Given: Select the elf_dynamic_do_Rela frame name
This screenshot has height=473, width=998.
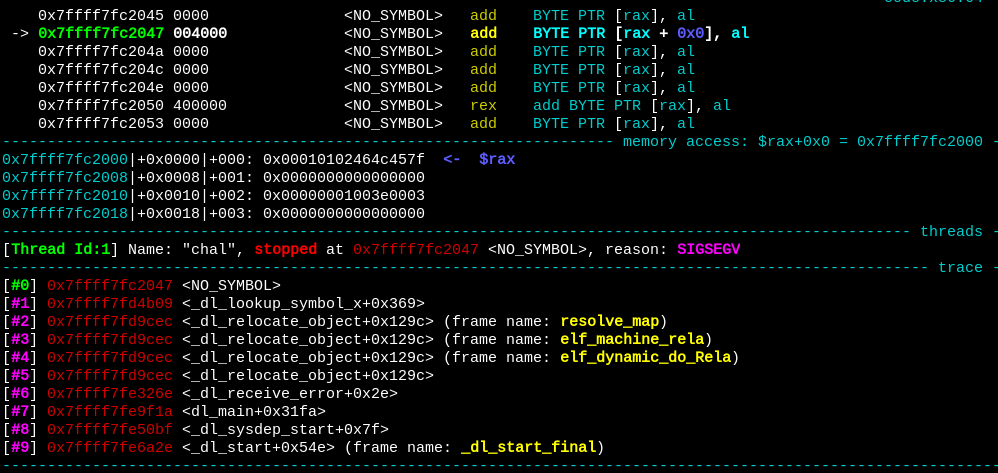Looking at the screenshot, I should (645, 358).
